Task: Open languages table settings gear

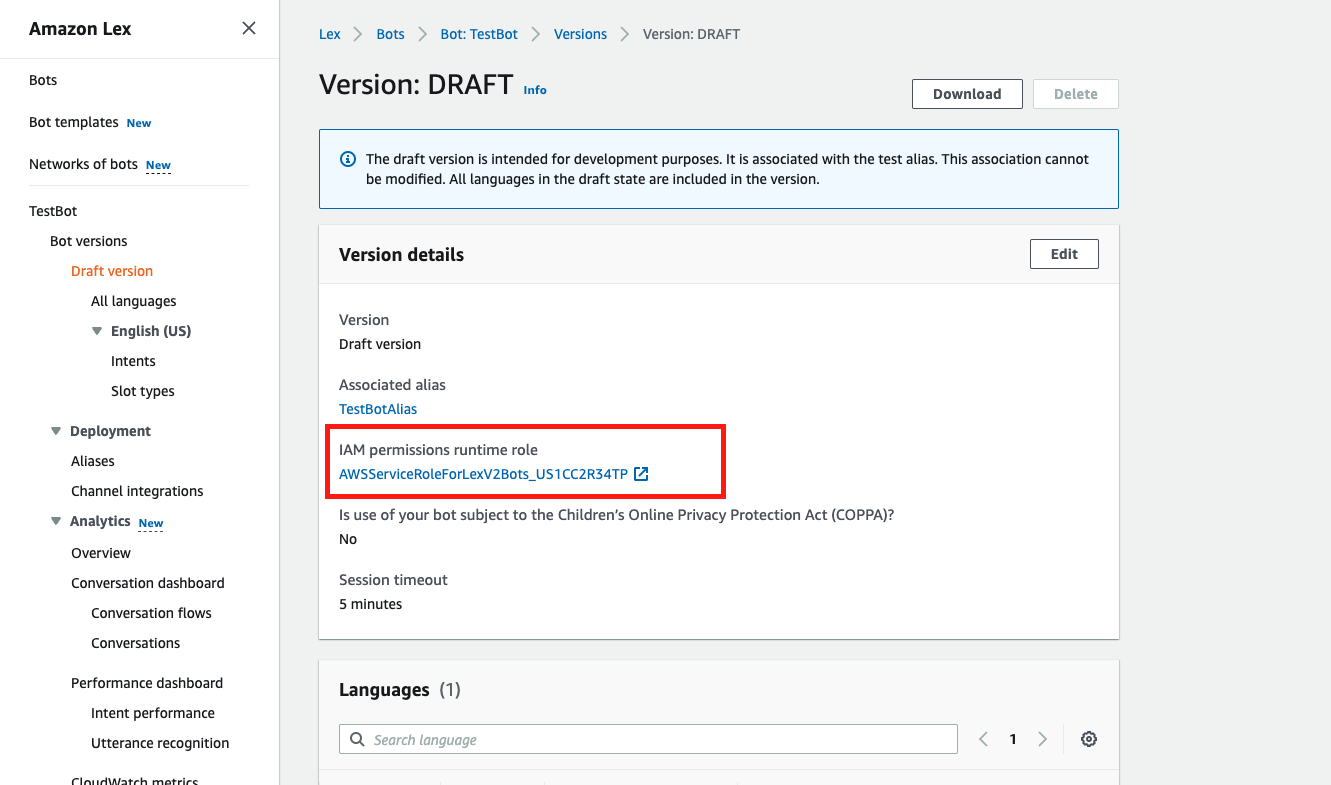Action: [x=1089, y=739]
